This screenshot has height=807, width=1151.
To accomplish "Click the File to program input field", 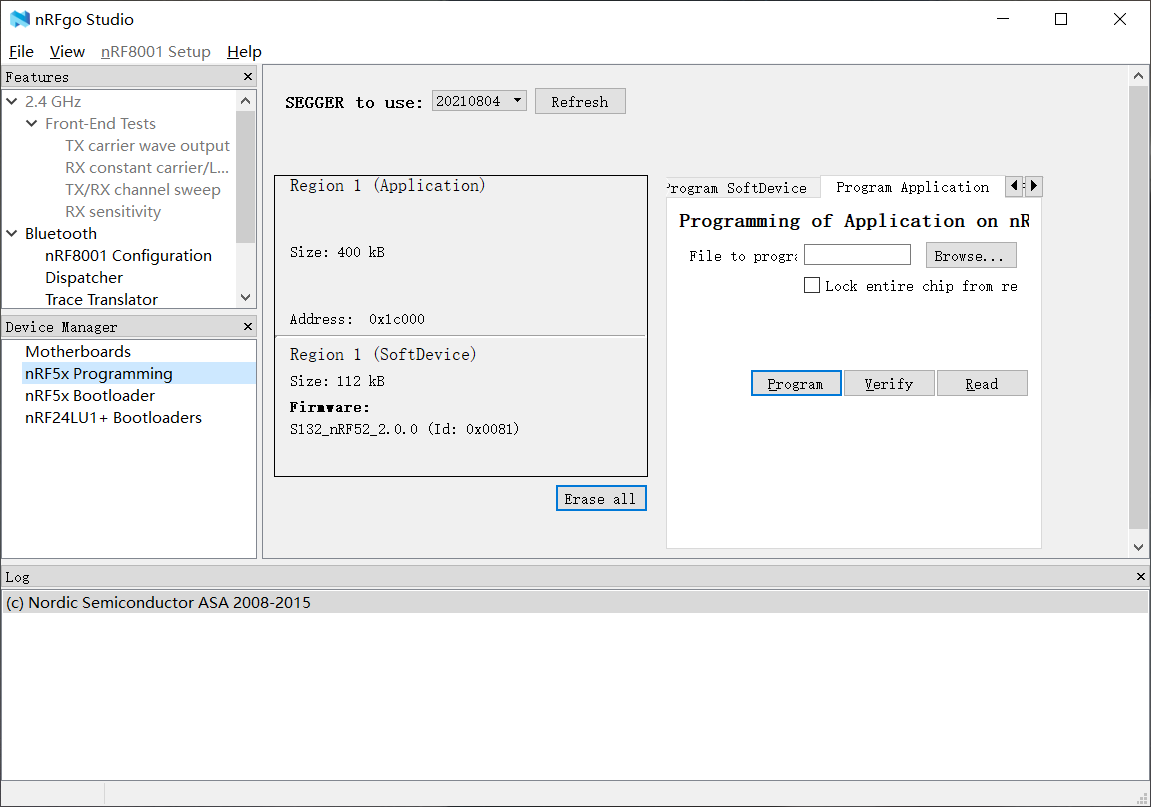I will [856, 254].
